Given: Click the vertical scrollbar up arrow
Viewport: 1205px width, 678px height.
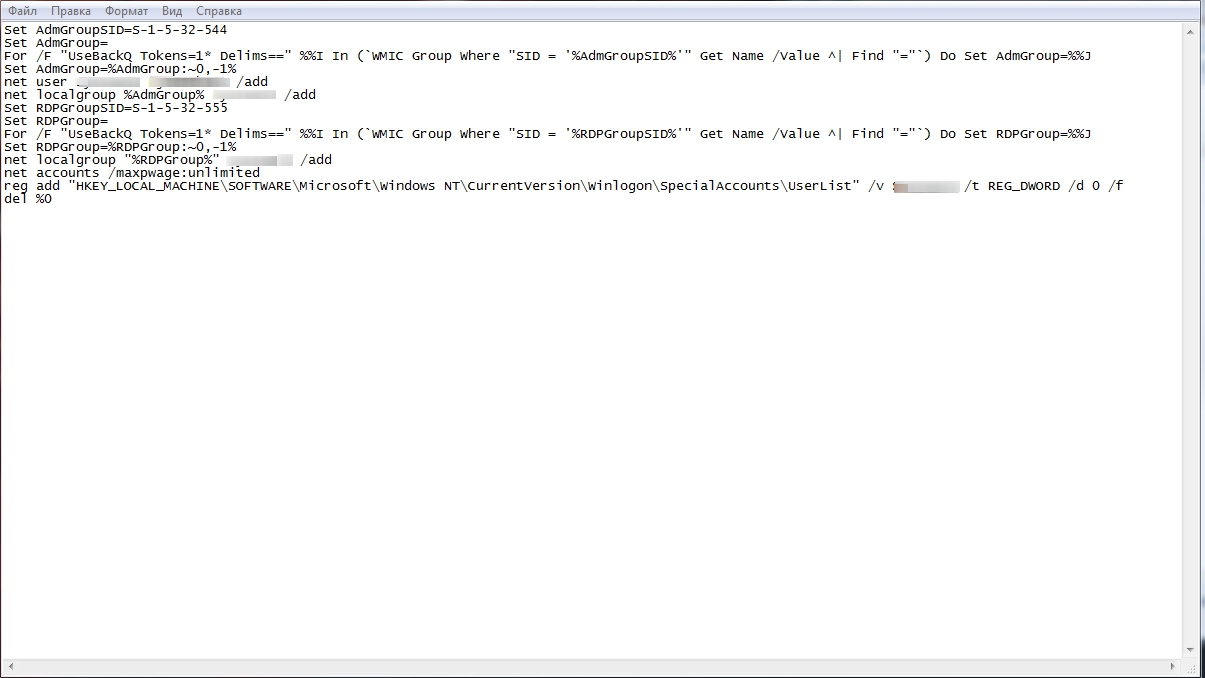Looking at the screenshot, I should [1194, 30].
